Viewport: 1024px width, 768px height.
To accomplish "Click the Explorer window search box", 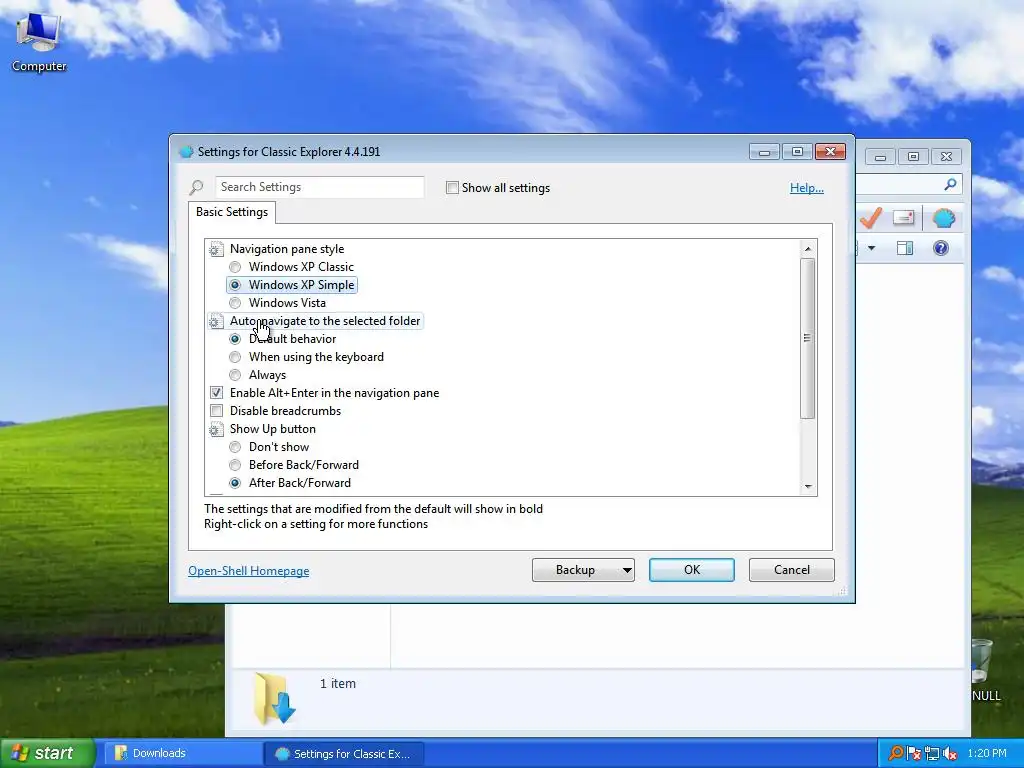I will (909, 185).
